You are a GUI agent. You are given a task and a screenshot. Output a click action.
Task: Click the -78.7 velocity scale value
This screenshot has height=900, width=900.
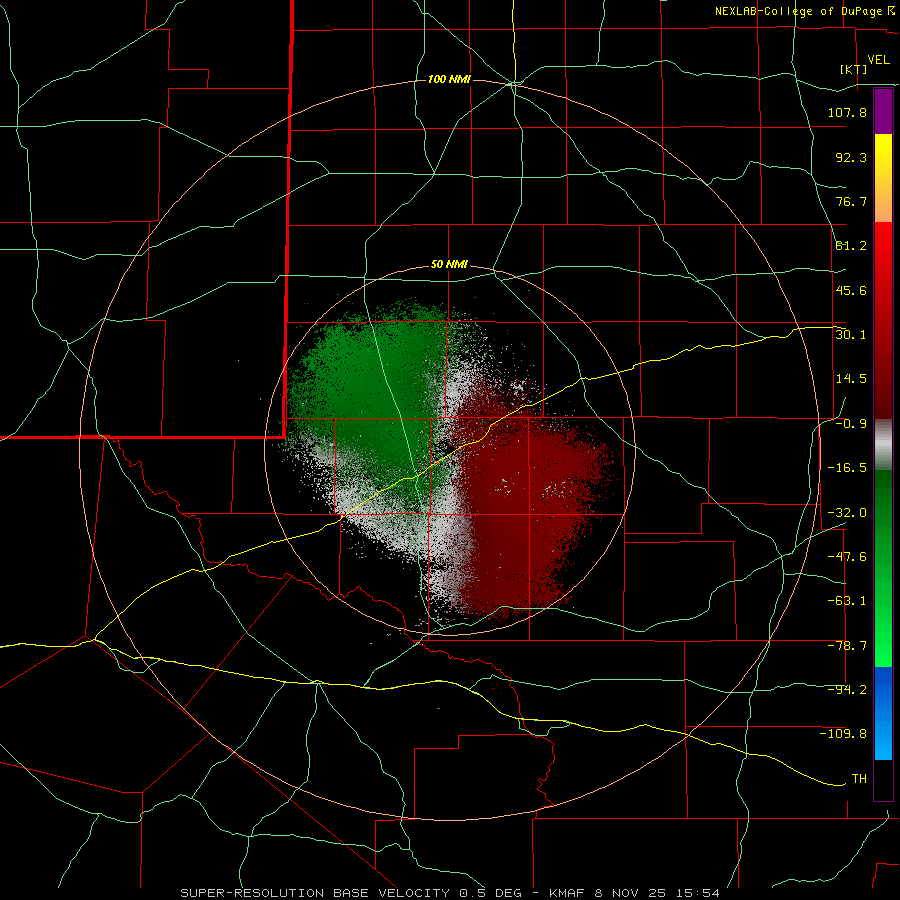point(847,646)
